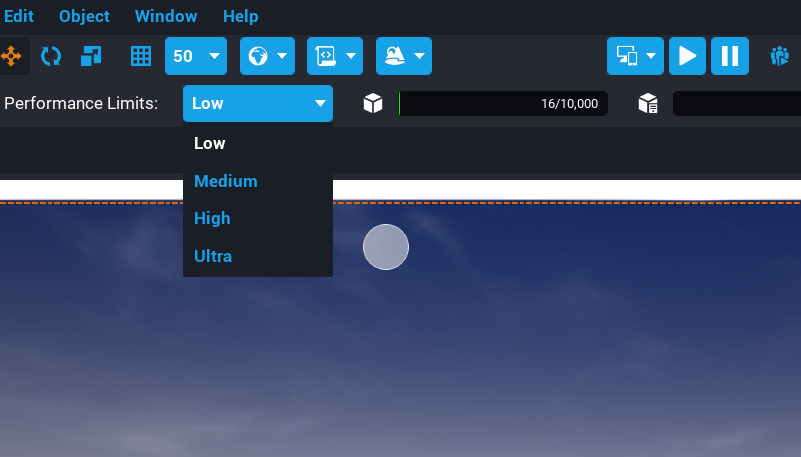Open the Object menu
The height and width of the screenshot is (457, 801).
point(84,16)
